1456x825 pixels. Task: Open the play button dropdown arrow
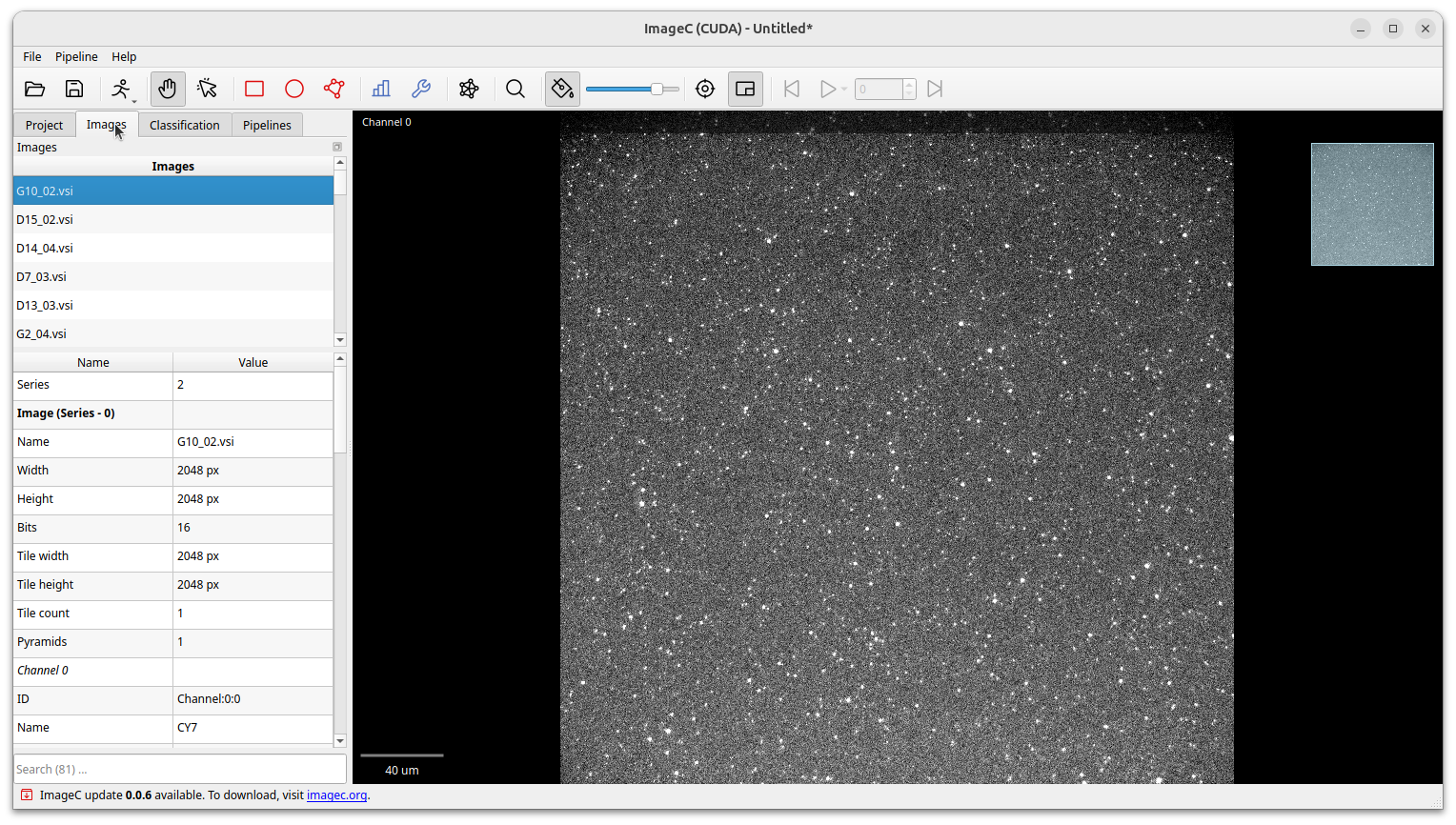pyautogui.click(x=844, y=90)
